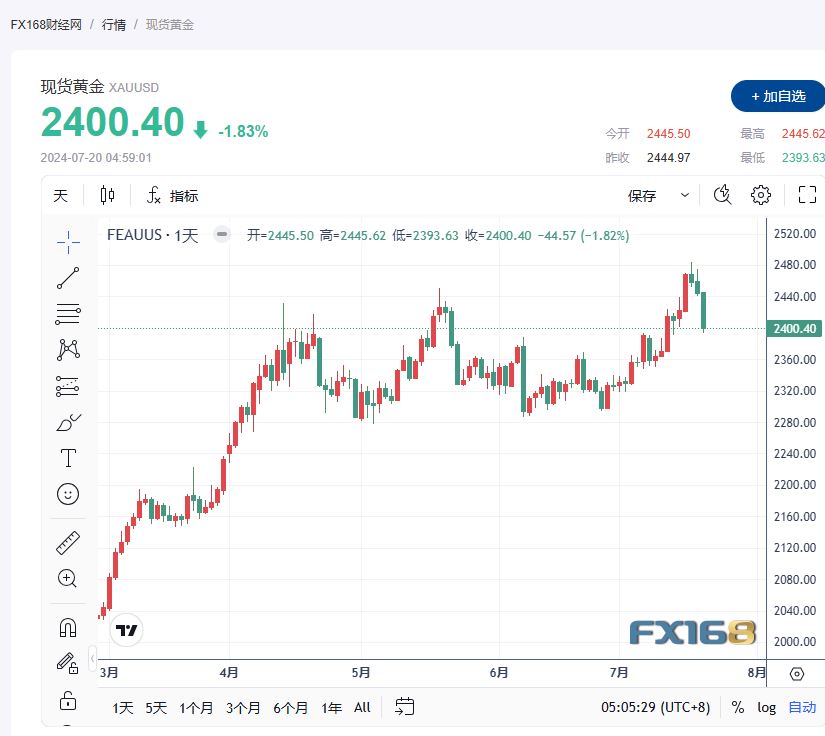Select the text annotation tool

(67, 458)
